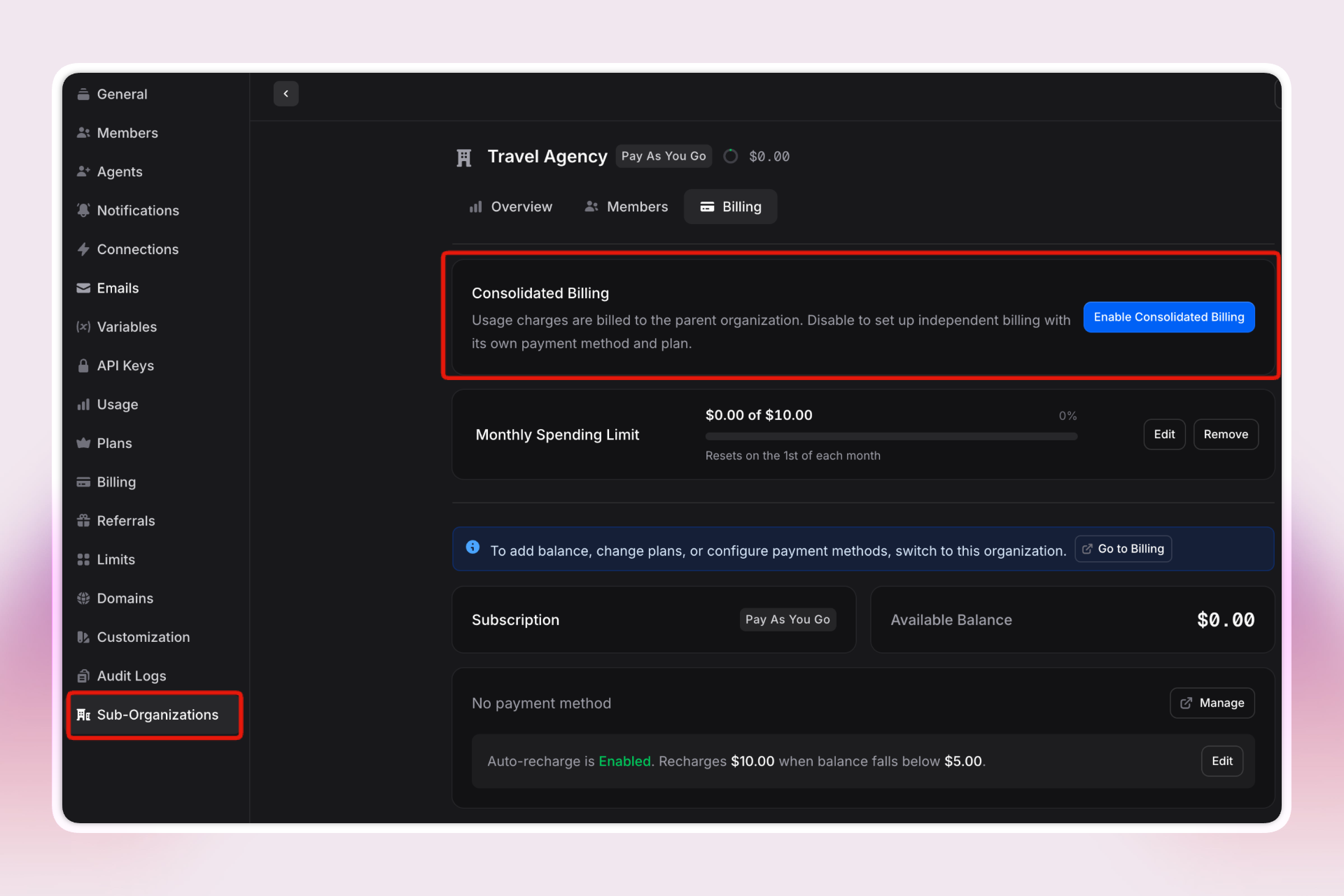Click the Notifications bell icon

click(x=83, y=210)
